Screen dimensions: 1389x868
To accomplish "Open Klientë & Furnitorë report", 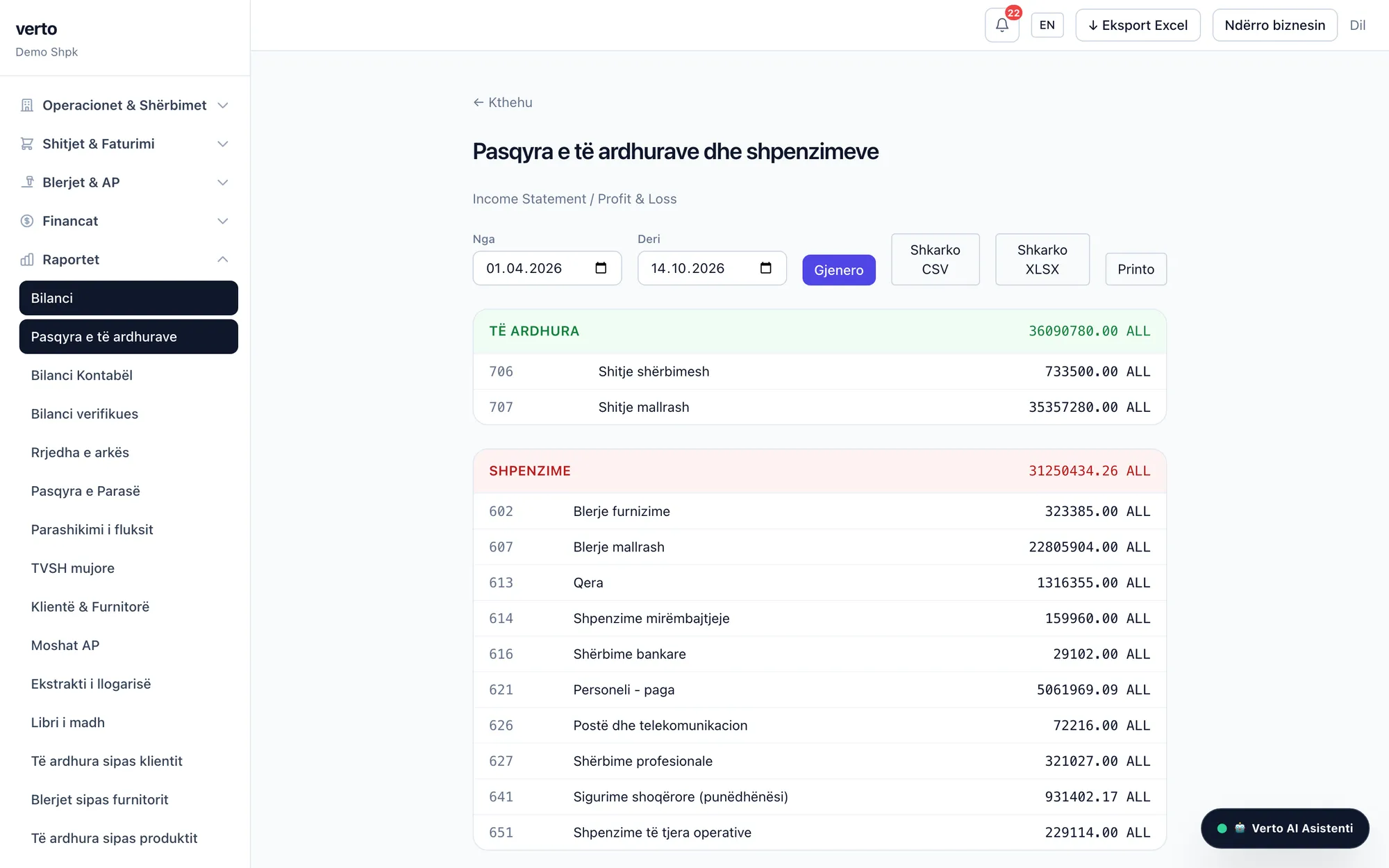I will click(128, 606).
